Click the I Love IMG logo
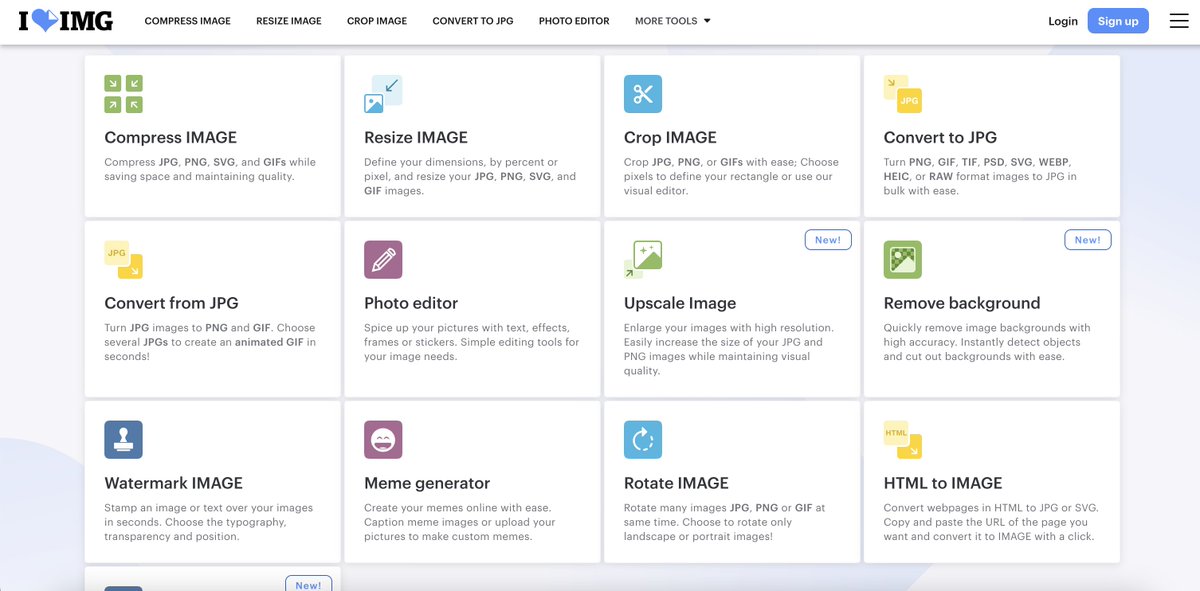 point(64,20)
